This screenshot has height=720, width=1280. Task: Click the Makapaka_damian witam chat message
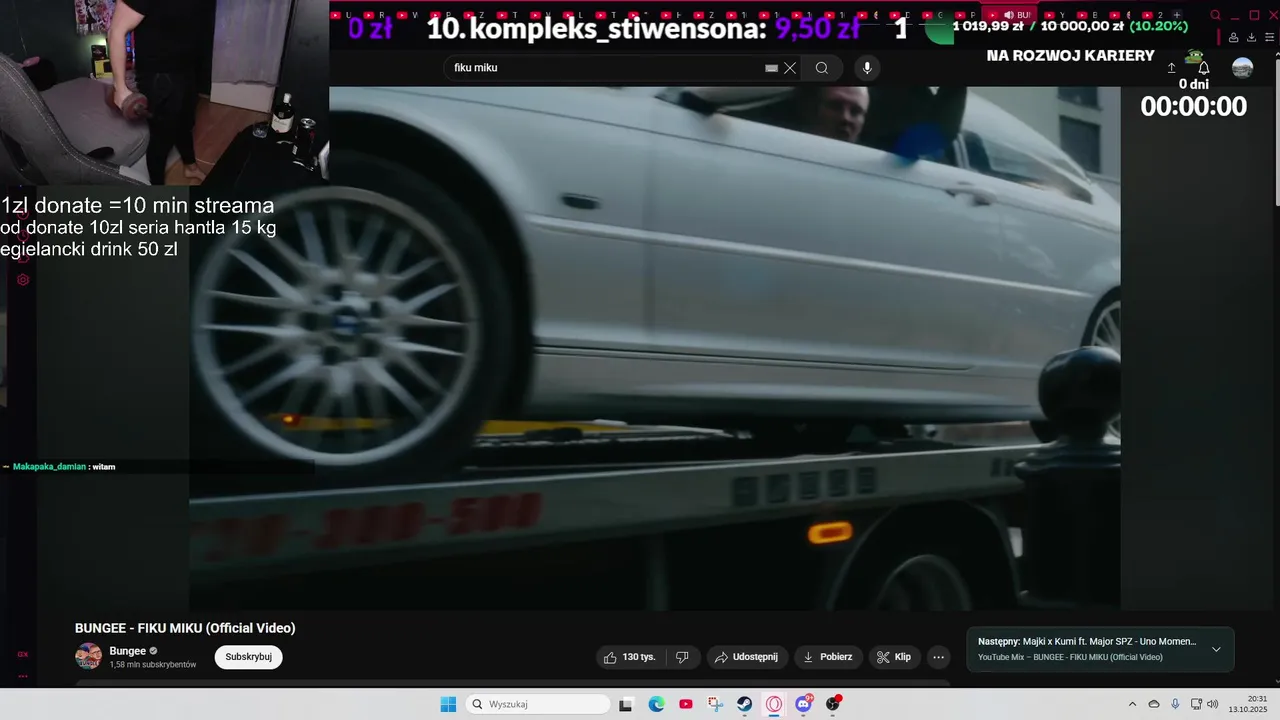64,467
